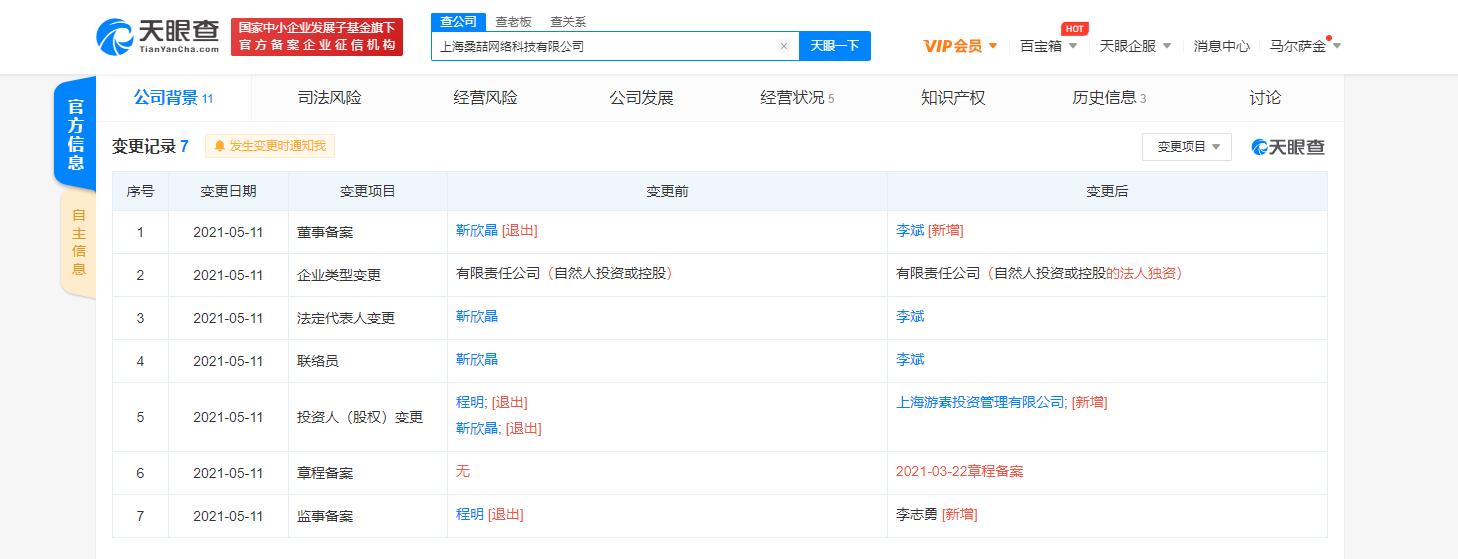Expand the 天眼企服 dropdown
This screenshot has height=559, width=1458.
click(x=1134, y=46)
